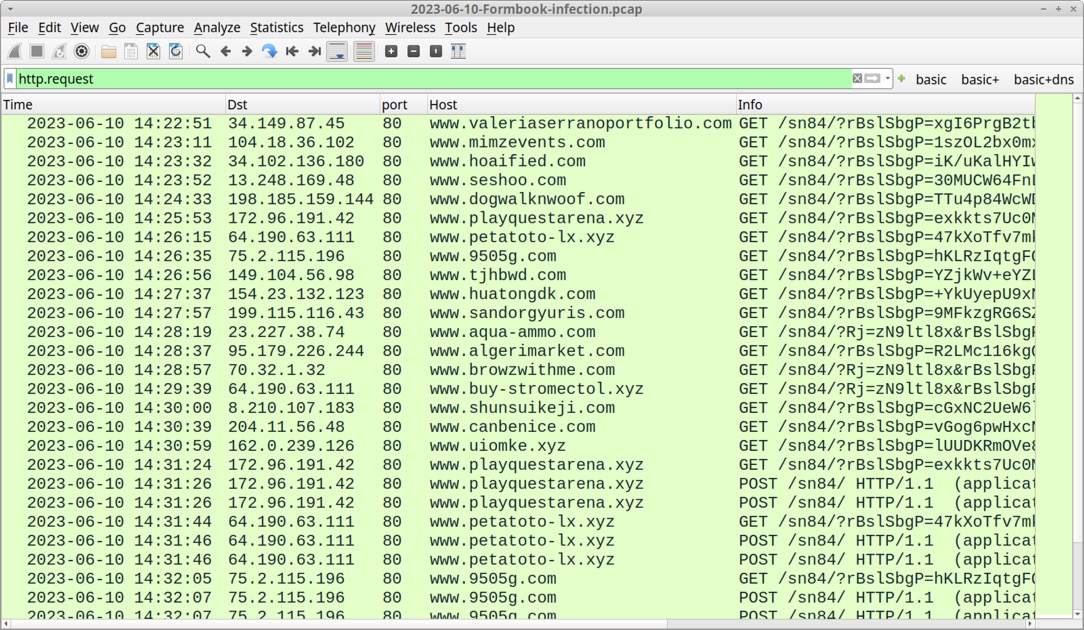Select the www.uiomke.xyz request row

coord(518,446)
